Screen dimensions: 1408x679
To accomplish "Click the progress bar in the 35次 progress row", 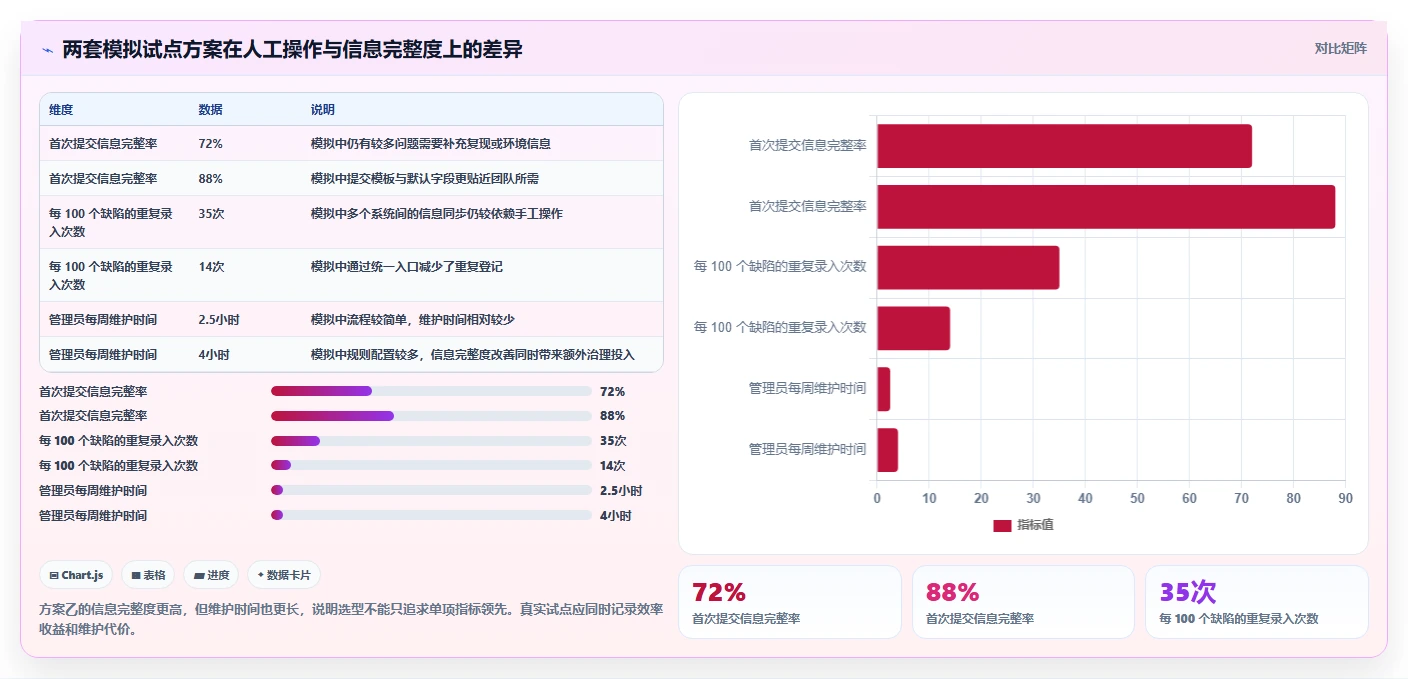I will point(431,441).
